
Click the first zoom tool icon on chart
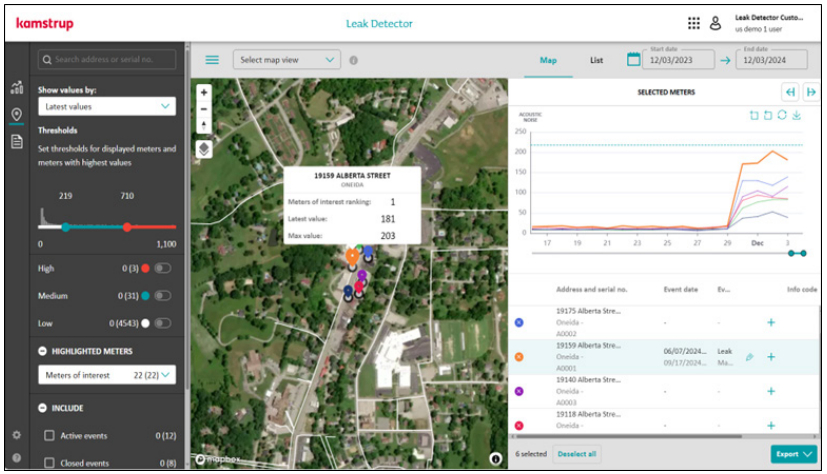pos(754,115)
